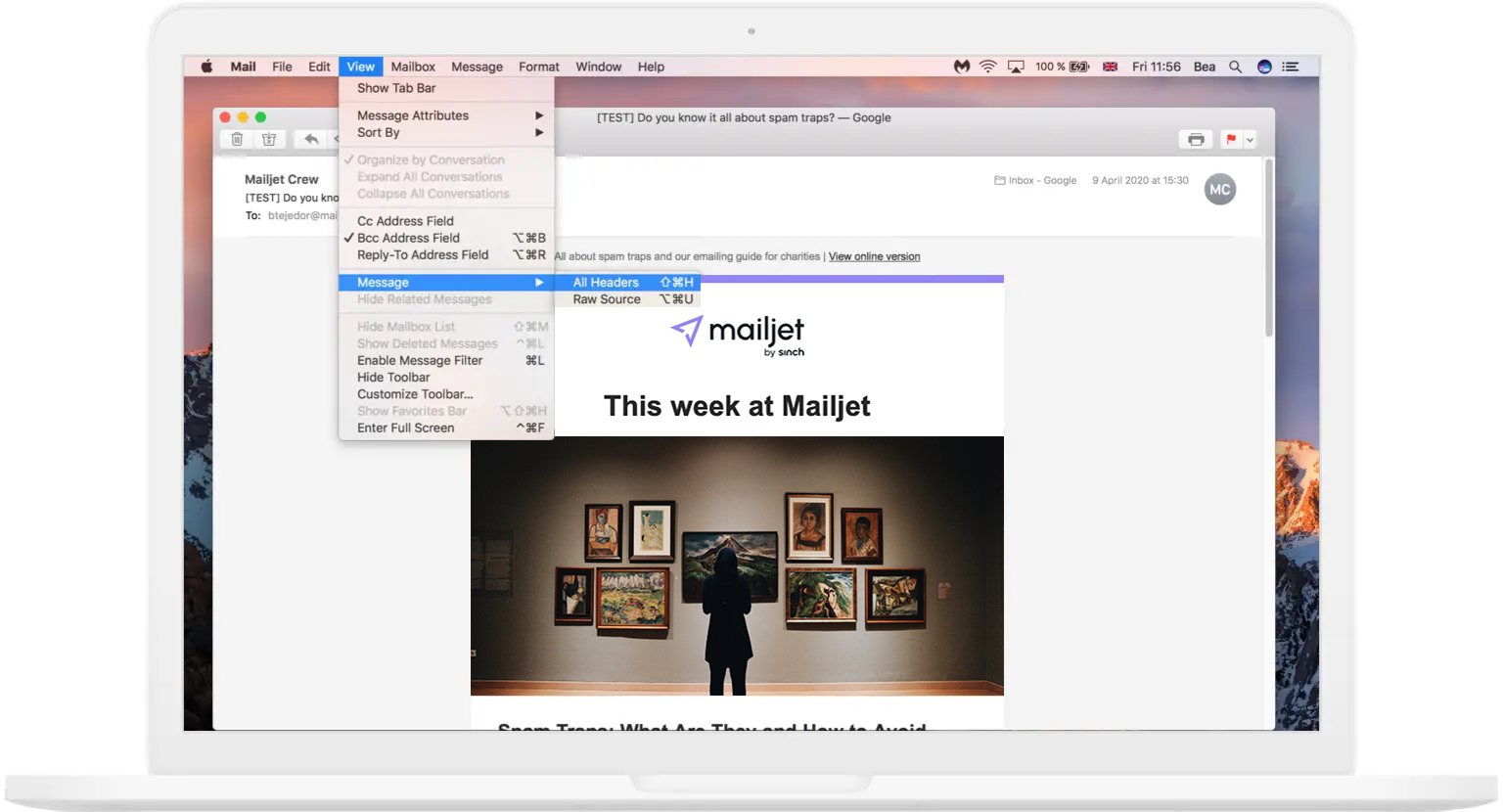Viewport: 1503px width, 812px height.
Task: Choose Enter Full Screen
Action: coord(446,428)
